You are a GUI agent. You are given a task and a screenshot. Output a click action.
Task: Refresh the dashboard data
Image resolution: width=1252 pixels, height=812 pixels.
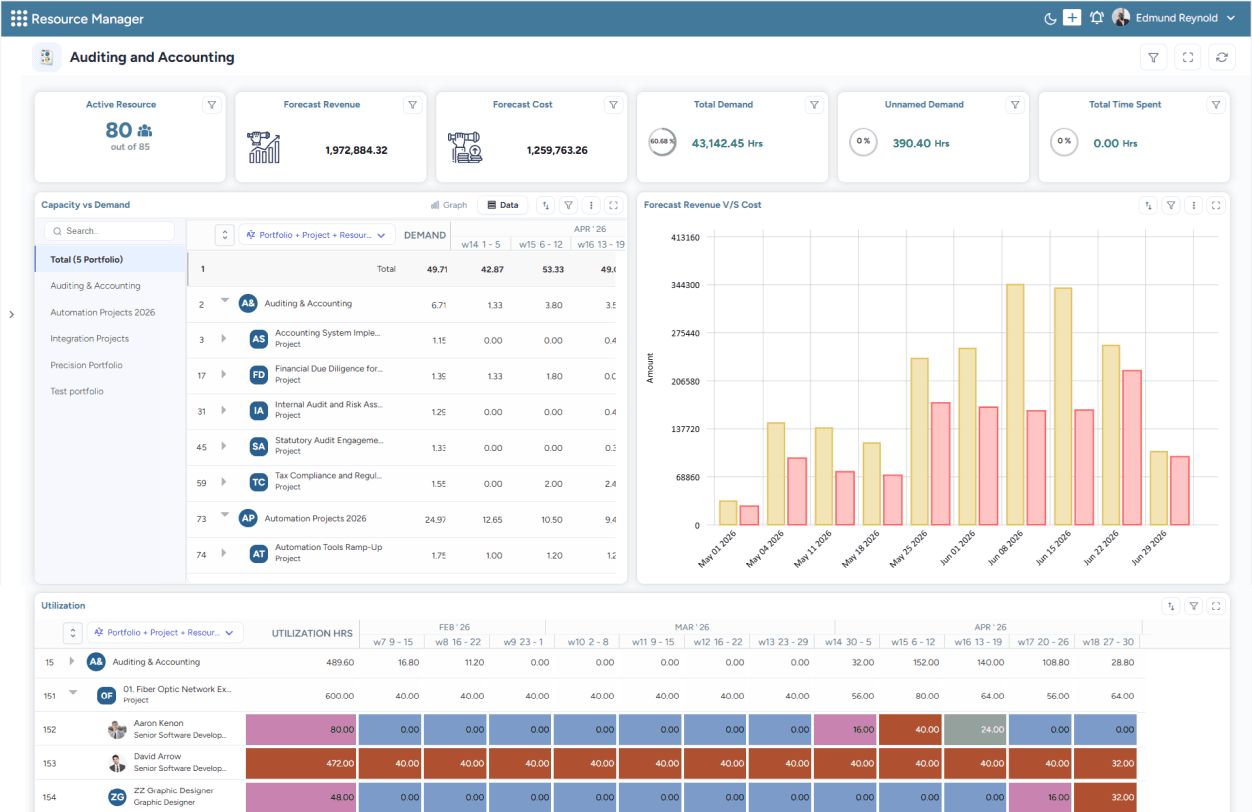pyautogui.click(x=1222, y=58)
